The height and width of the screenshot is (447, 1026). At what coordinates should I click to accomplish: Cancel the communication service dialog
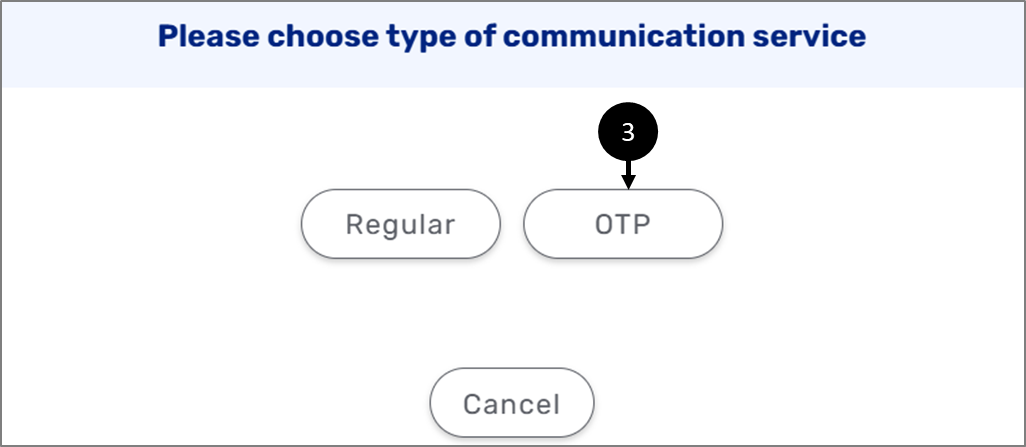(512, 402)
